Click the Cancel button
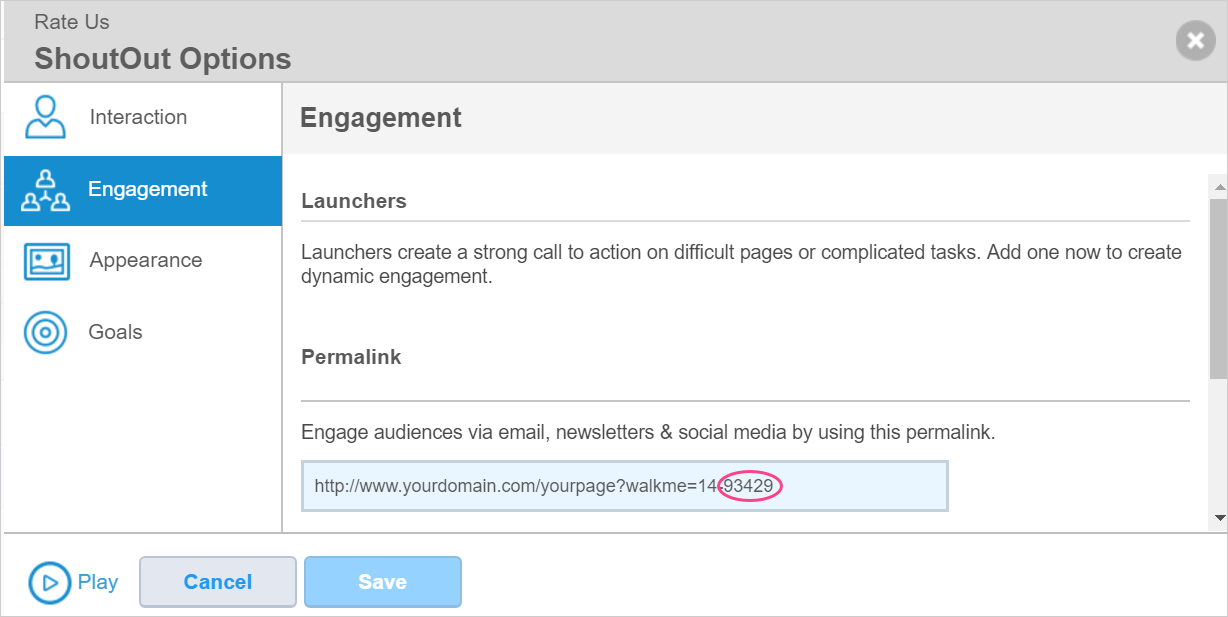 (218, 582)
